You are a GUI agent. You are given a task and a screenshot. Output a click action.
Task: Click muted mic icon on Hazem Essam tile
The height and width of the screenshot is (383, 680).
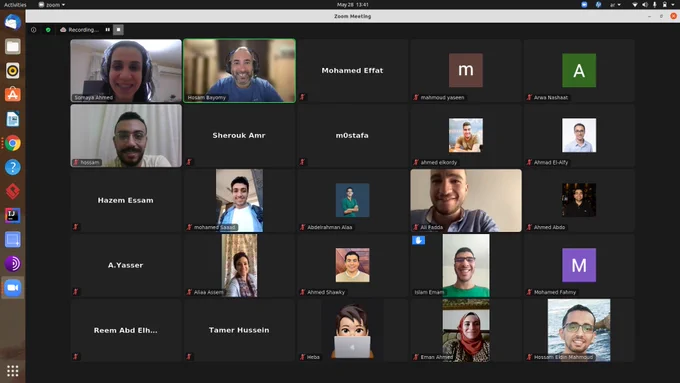pyautogui.click(x=76, y=227)
